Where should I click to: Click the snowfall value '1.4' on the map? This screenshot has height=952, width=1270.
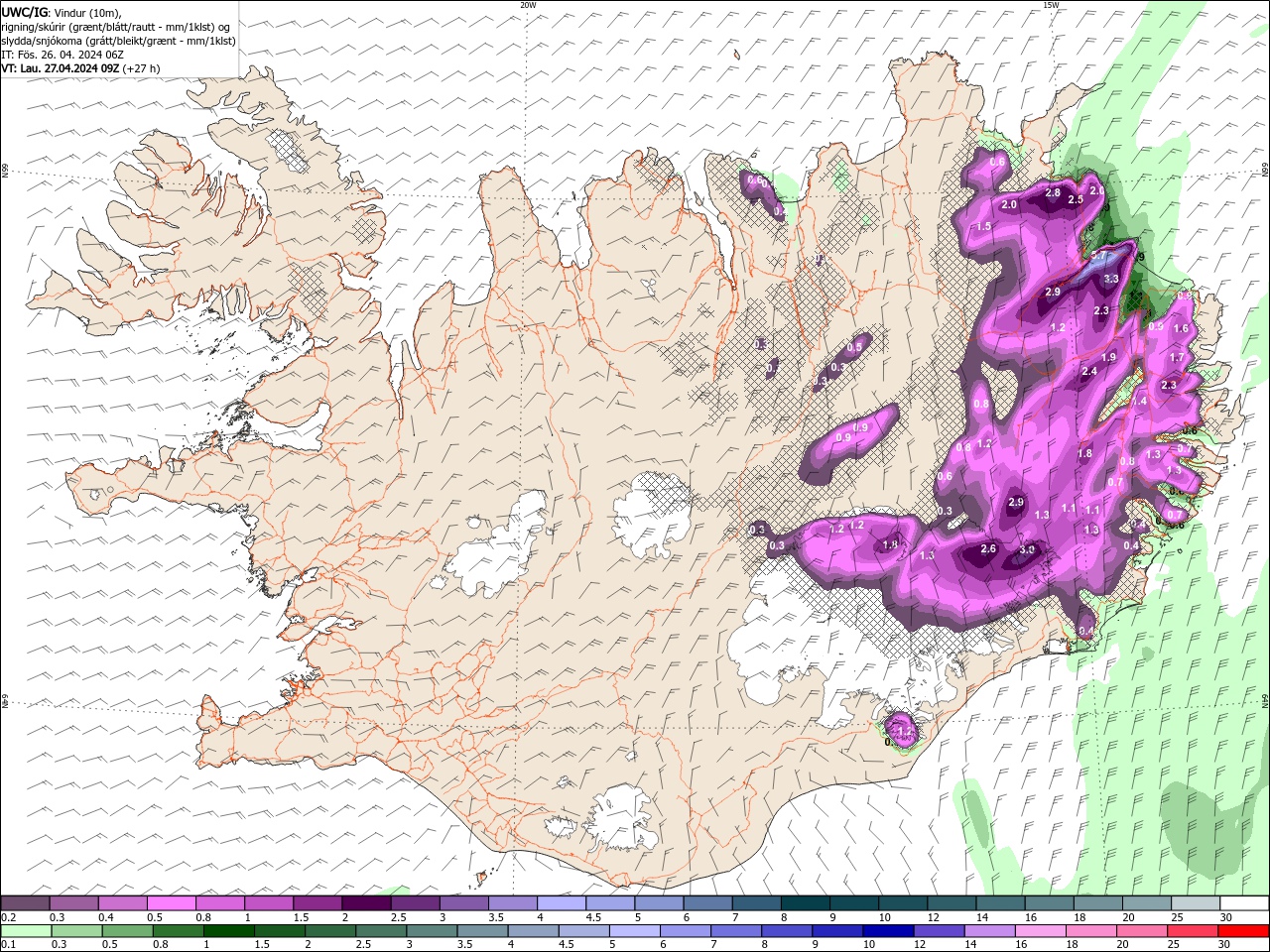point(1139,401)
